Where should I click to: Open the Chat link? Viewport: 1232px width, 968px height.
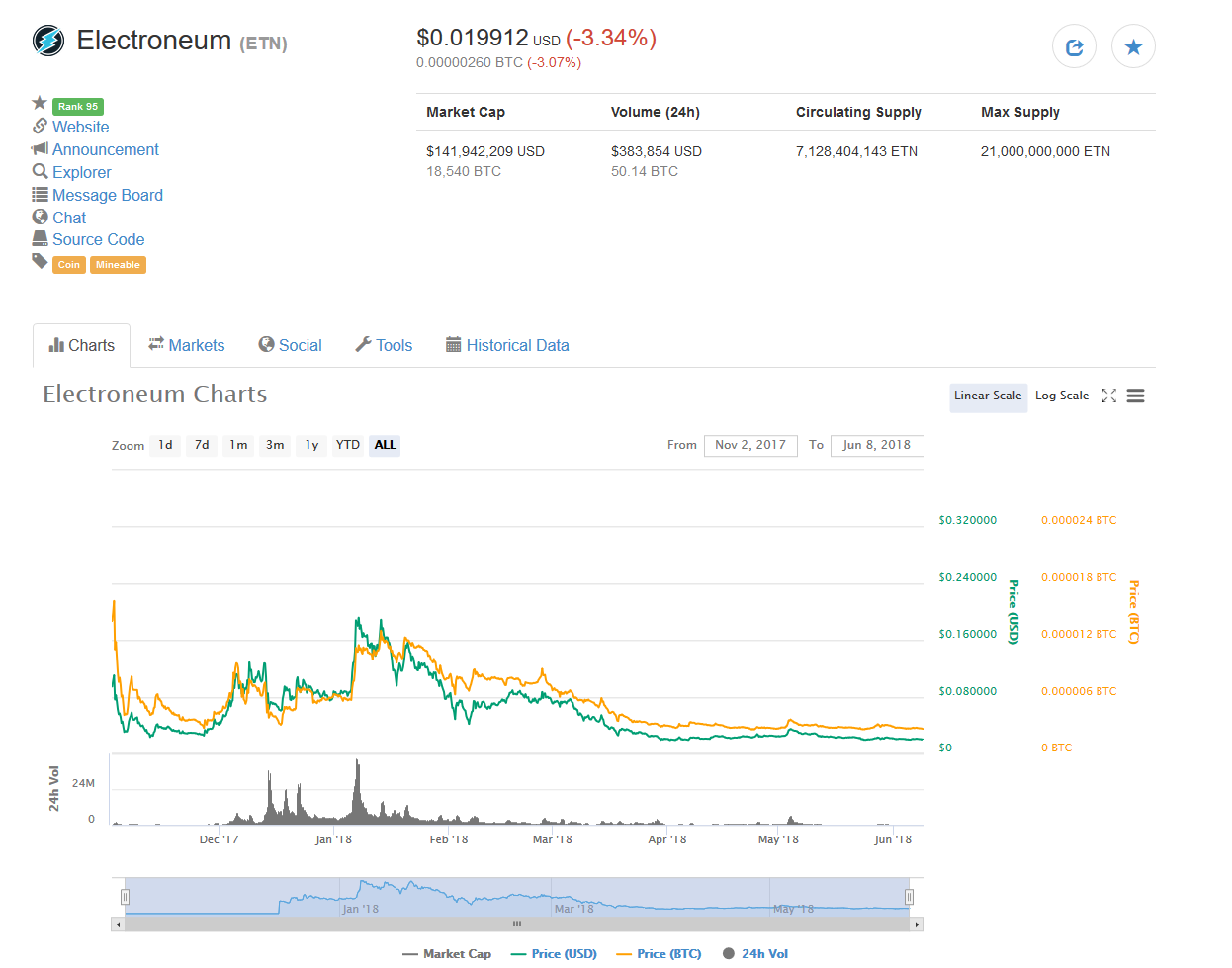click(69, 218)
